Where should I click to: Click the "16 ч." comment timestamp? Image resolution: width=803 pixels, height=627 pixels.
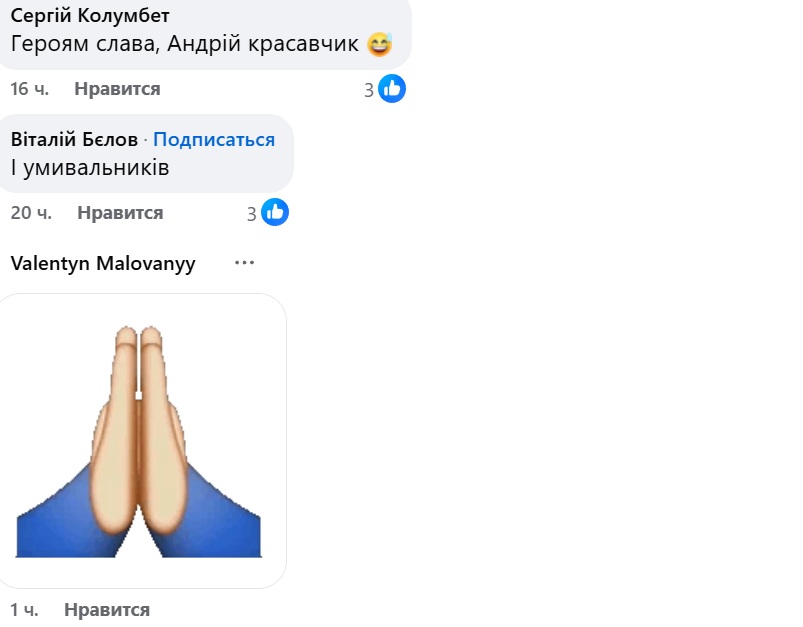pos(30,89)
